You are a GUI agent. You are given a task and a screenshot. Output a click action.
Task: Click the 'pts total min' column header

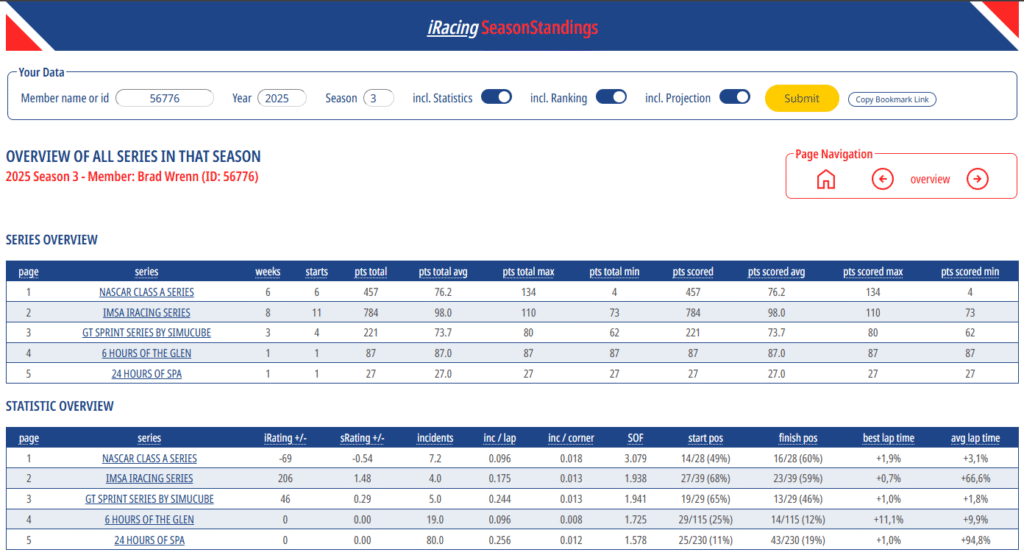pos(614,272)
